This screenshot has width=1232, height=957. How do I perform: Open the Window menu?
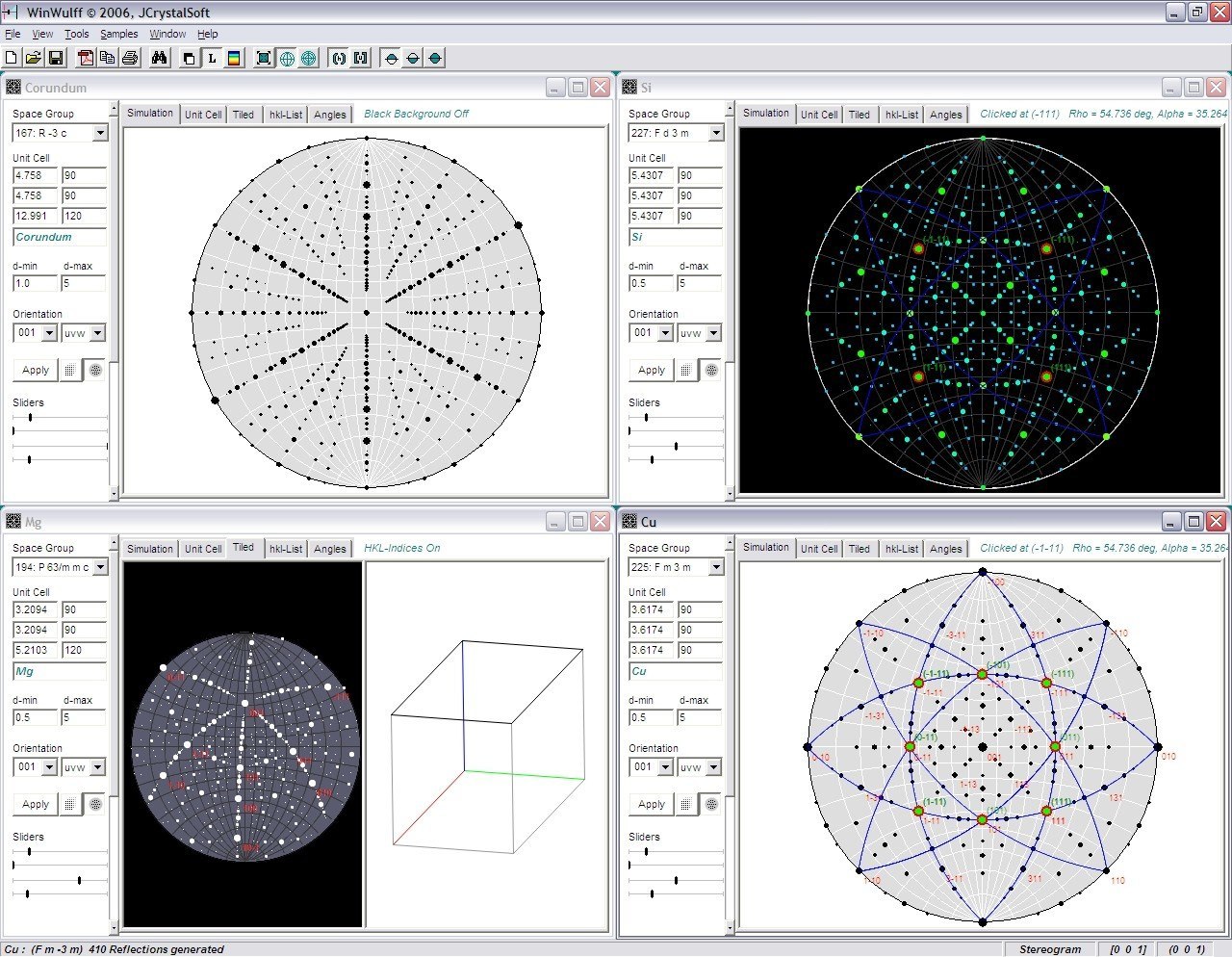pyautogui.click(x=167, y=34)
